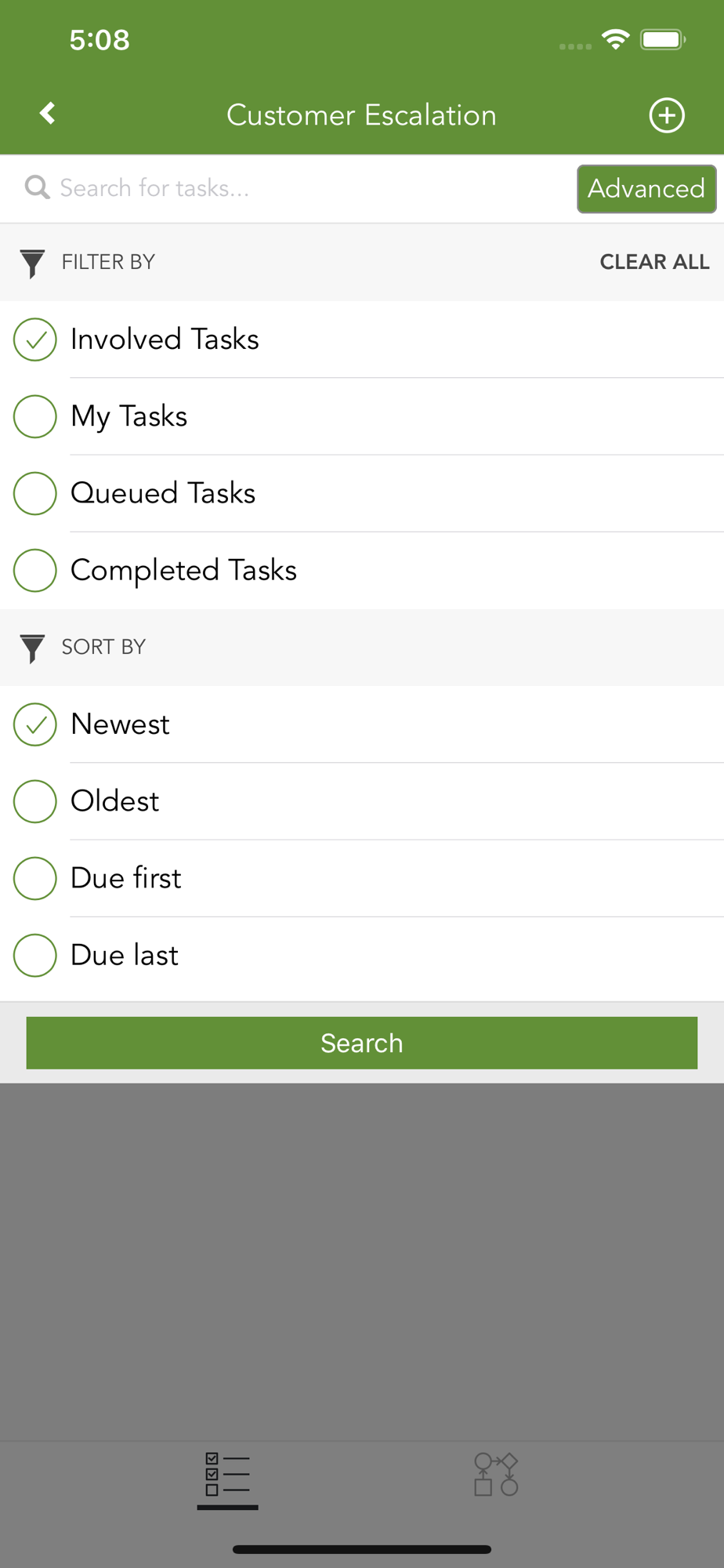Tap the back arrow icon
This screenshot has width=724, height=1568.
click(x=48, y=114)
